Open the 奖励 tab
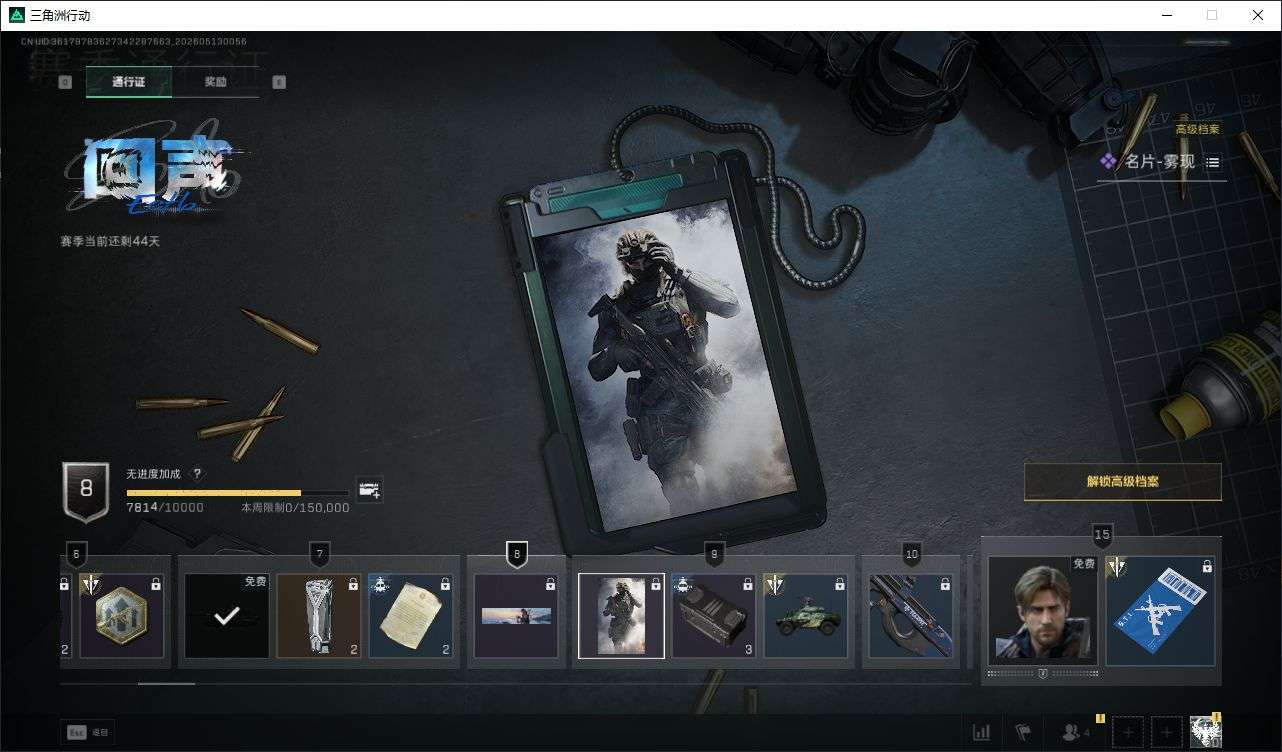Viewport: 1282px width, 752px height. coord(216,82)
